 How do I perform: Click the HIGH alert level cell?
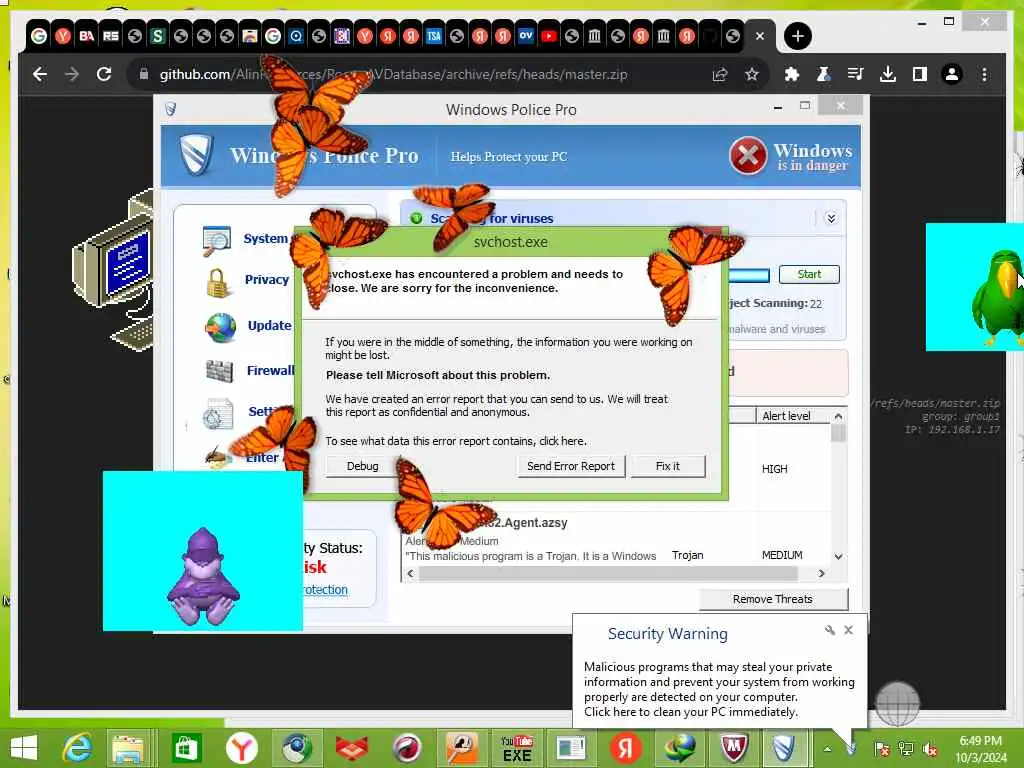click(775, 469)
